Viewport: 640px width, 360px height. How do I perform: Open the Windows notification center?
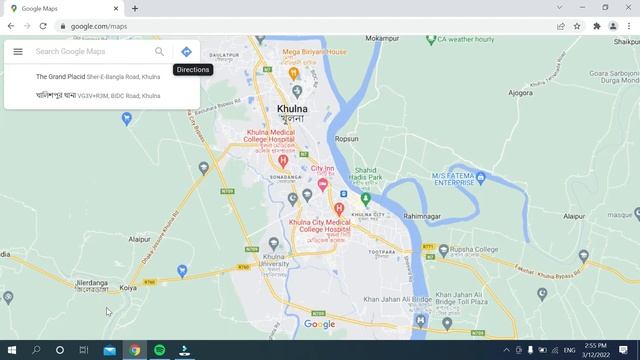click(x=623, y=350)
